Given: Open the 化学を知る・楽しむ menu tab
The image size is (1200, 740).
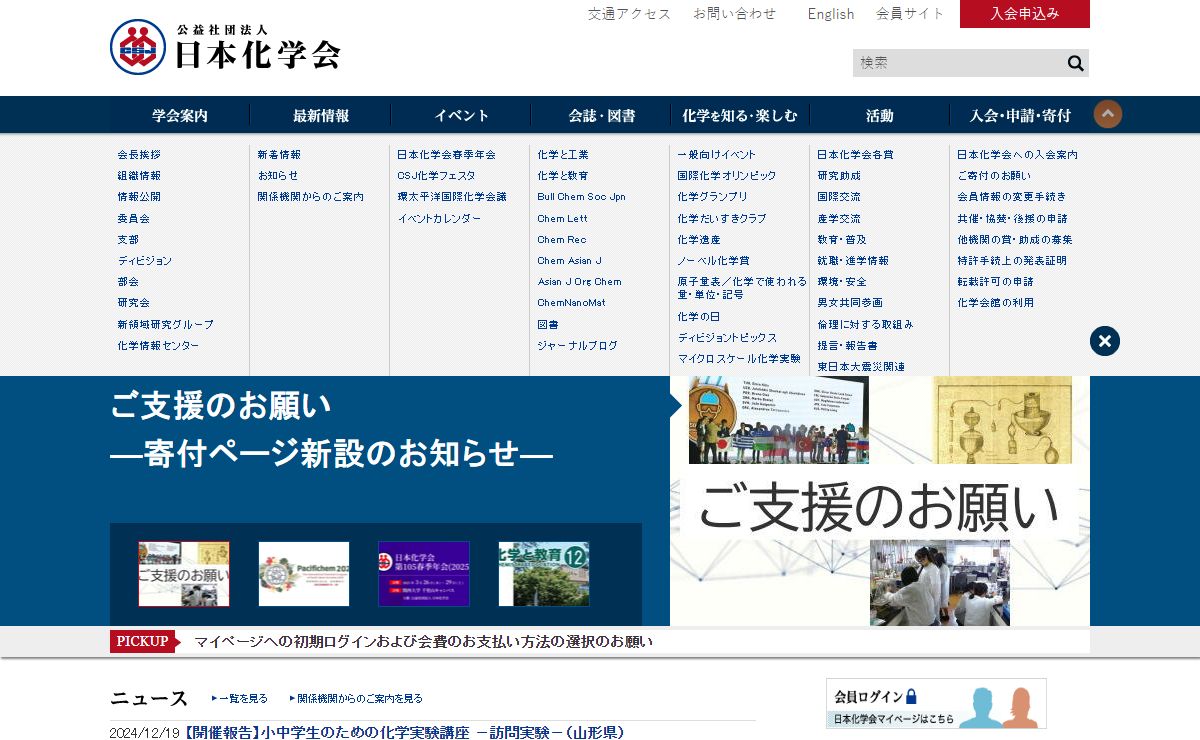Looking at the screenshot, I should (740, 115).
